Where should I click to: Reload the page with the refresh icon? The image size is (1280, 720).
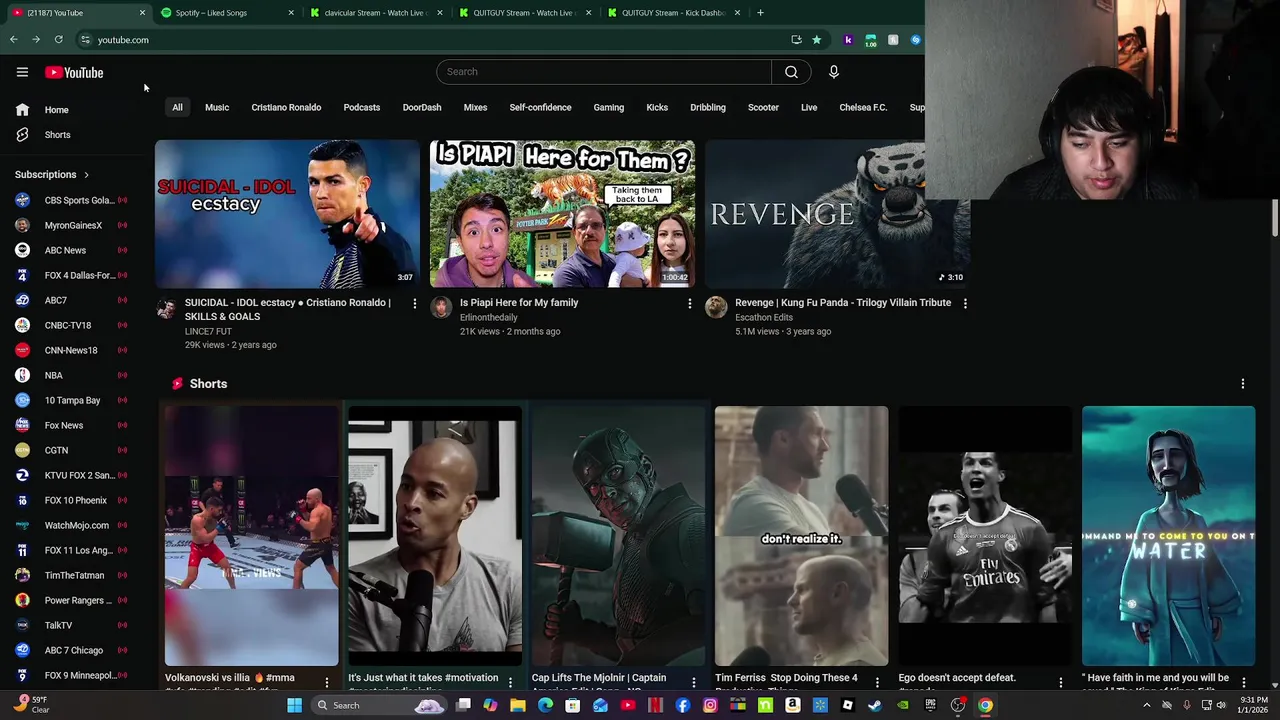(x=58, y=40)
